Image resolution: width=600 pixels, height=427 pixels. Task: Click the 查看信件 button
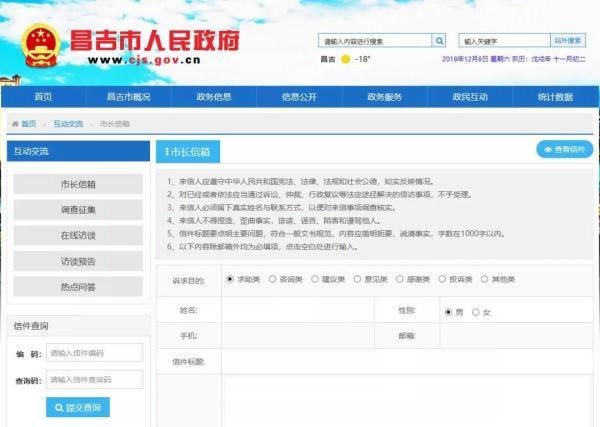565,149
